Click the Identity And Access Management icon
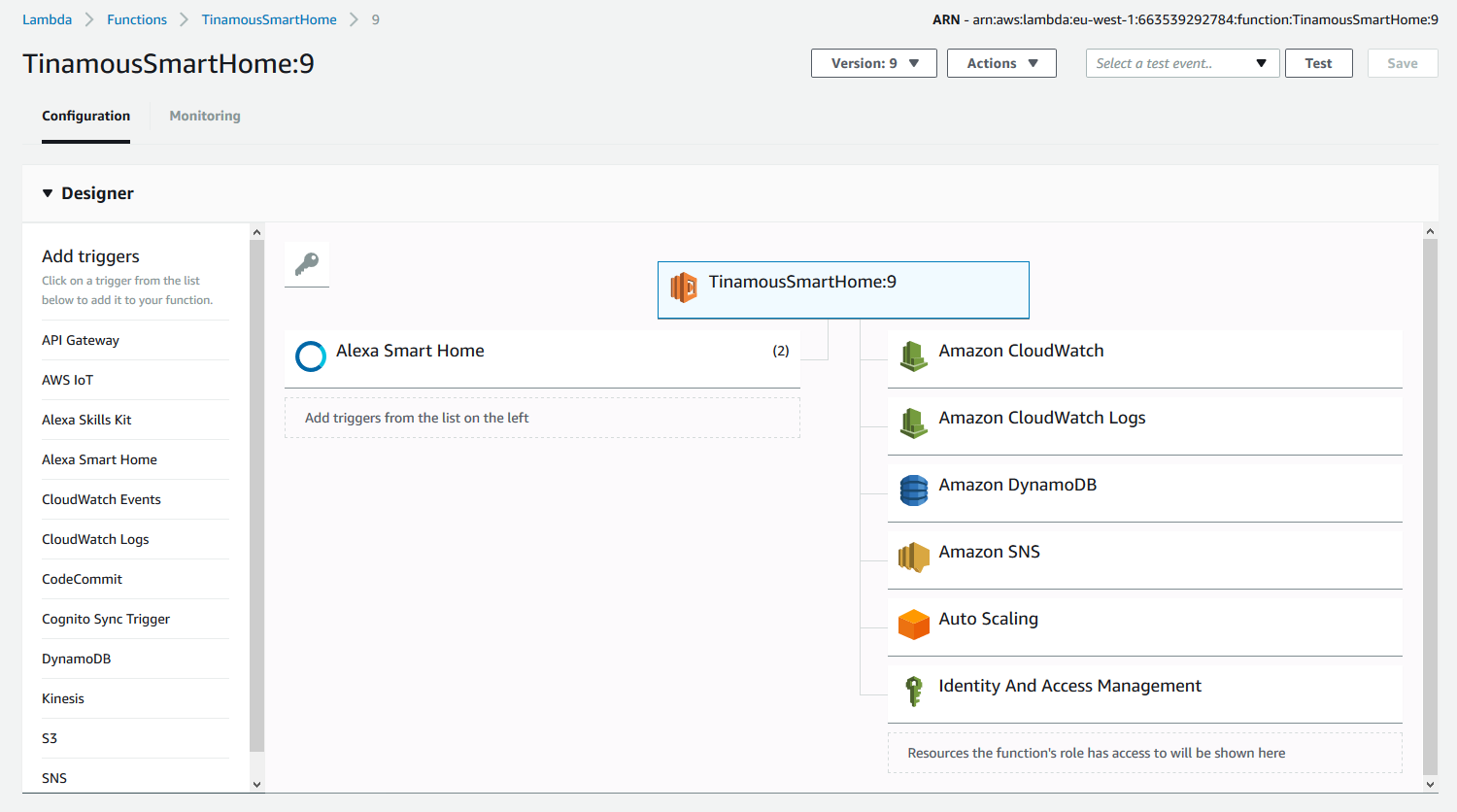The width and height of the screenshot is (1457, 812). tap(913, 692)
